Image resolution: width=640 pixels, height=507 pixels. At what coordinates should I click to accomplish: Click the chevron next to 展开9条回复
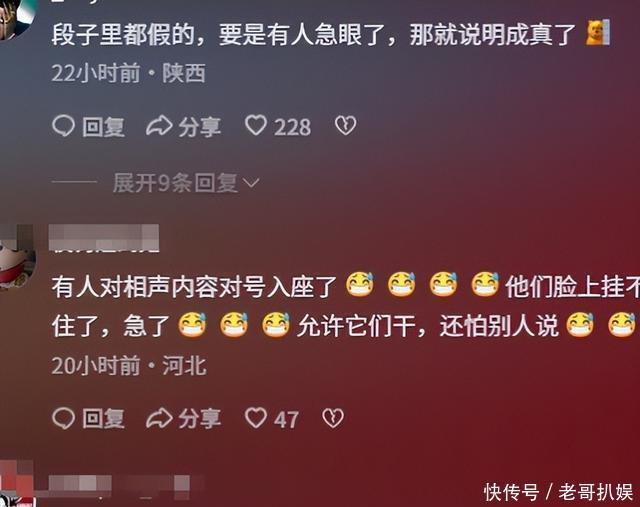251,183
